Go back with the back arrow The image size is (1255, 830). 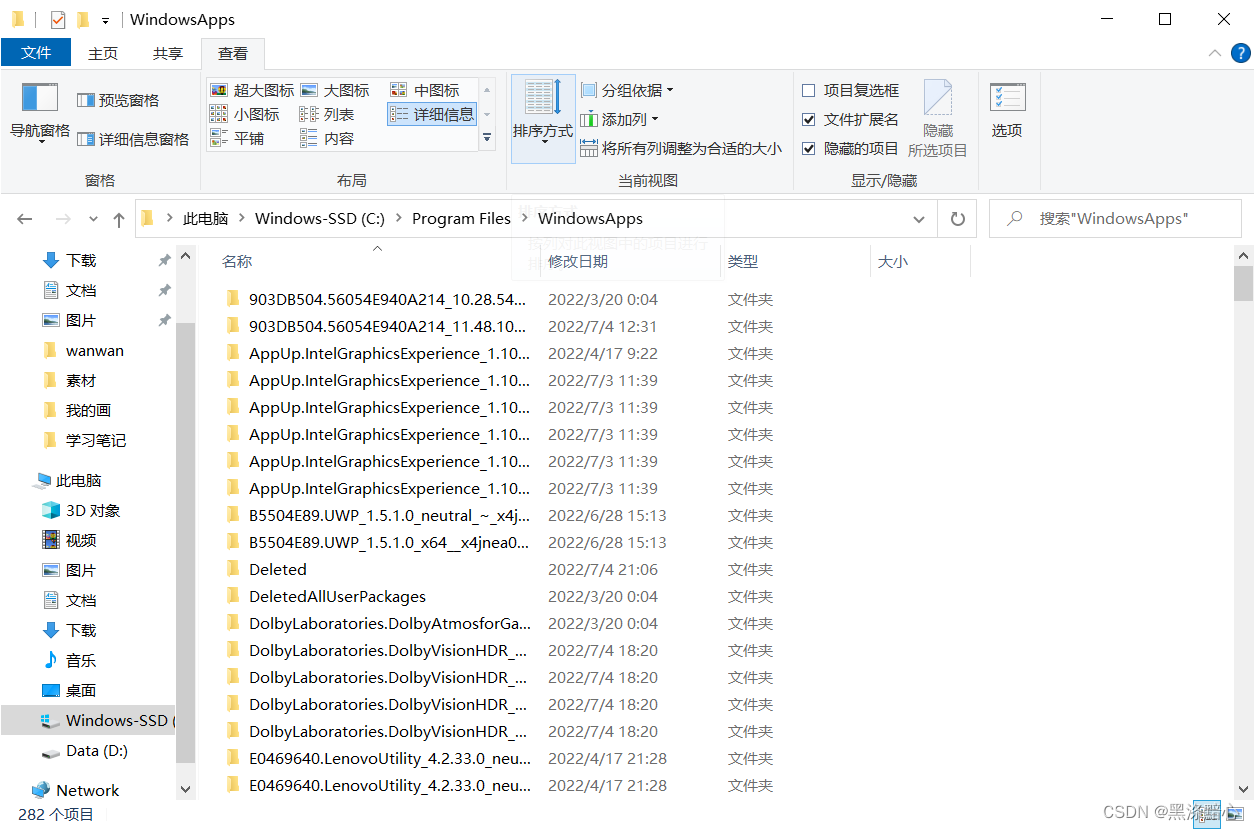[25, 219]
